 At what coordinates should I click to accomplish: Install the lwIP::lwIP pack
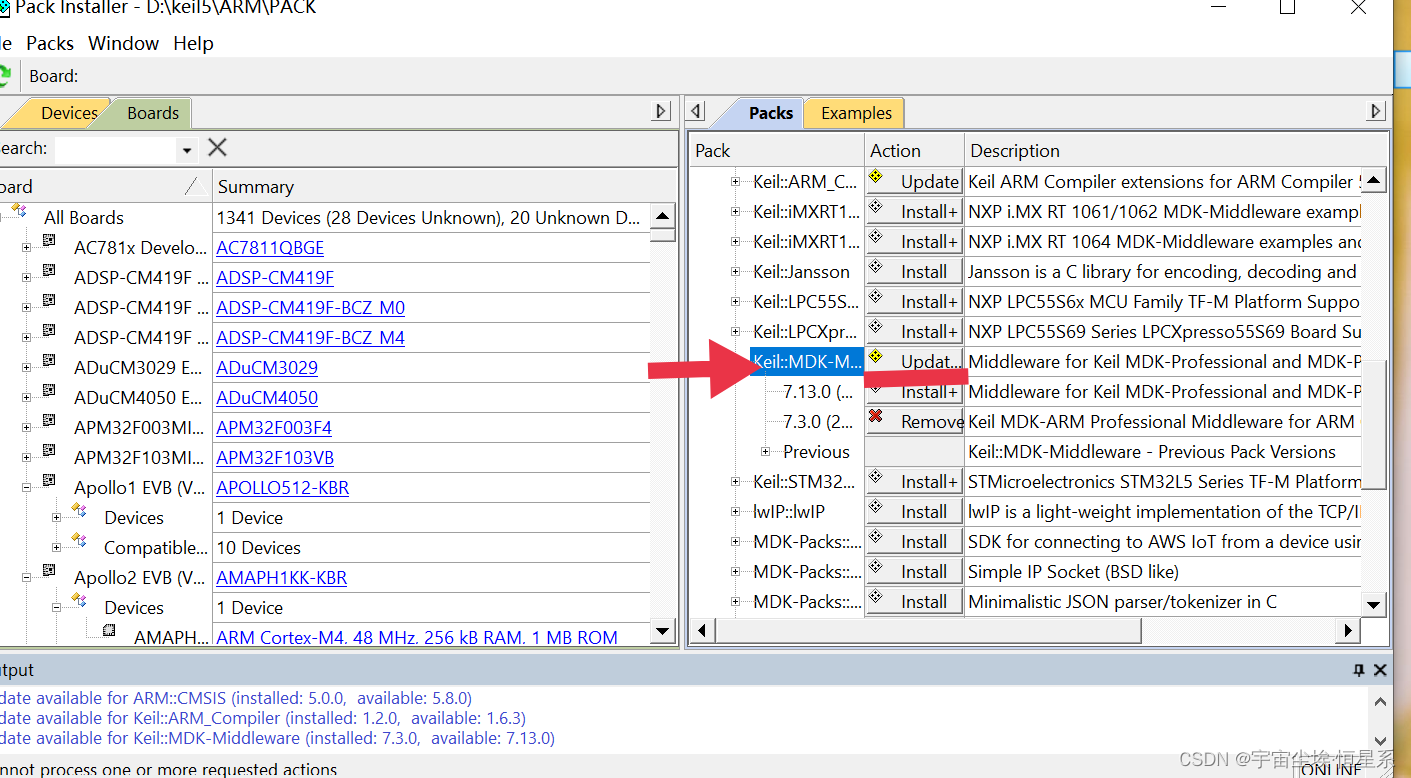click(x=914, y=511)
